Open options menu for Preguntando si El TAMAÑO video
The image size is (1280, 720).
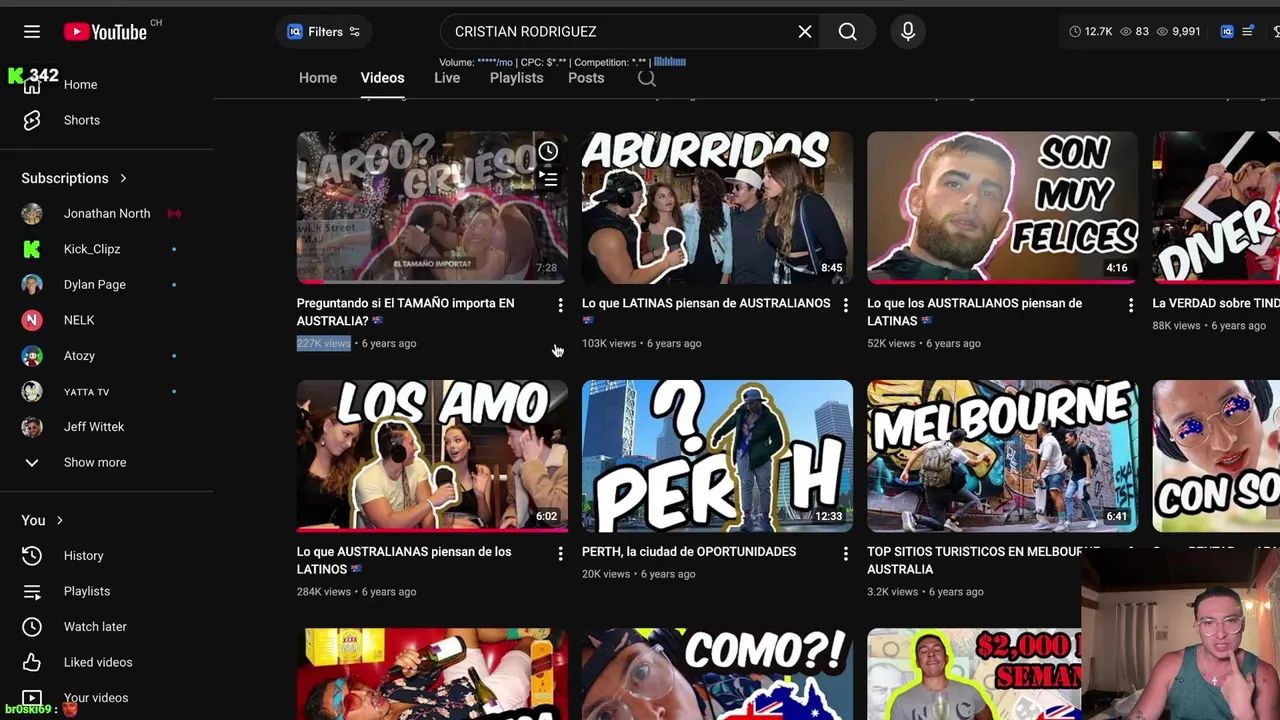(560, 305)
